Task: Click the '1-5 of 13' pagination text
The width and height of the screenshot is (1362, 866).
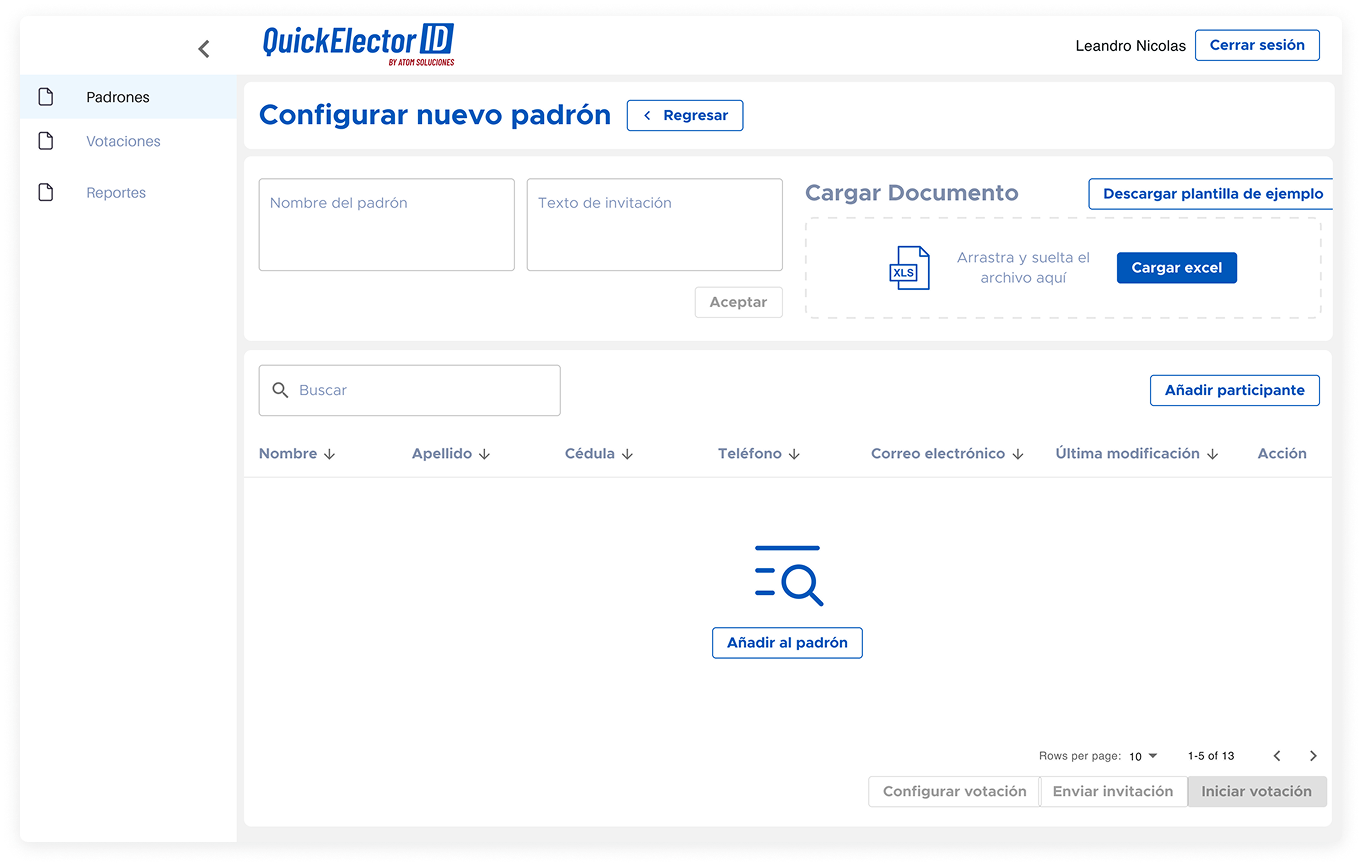Action: 1211,756
